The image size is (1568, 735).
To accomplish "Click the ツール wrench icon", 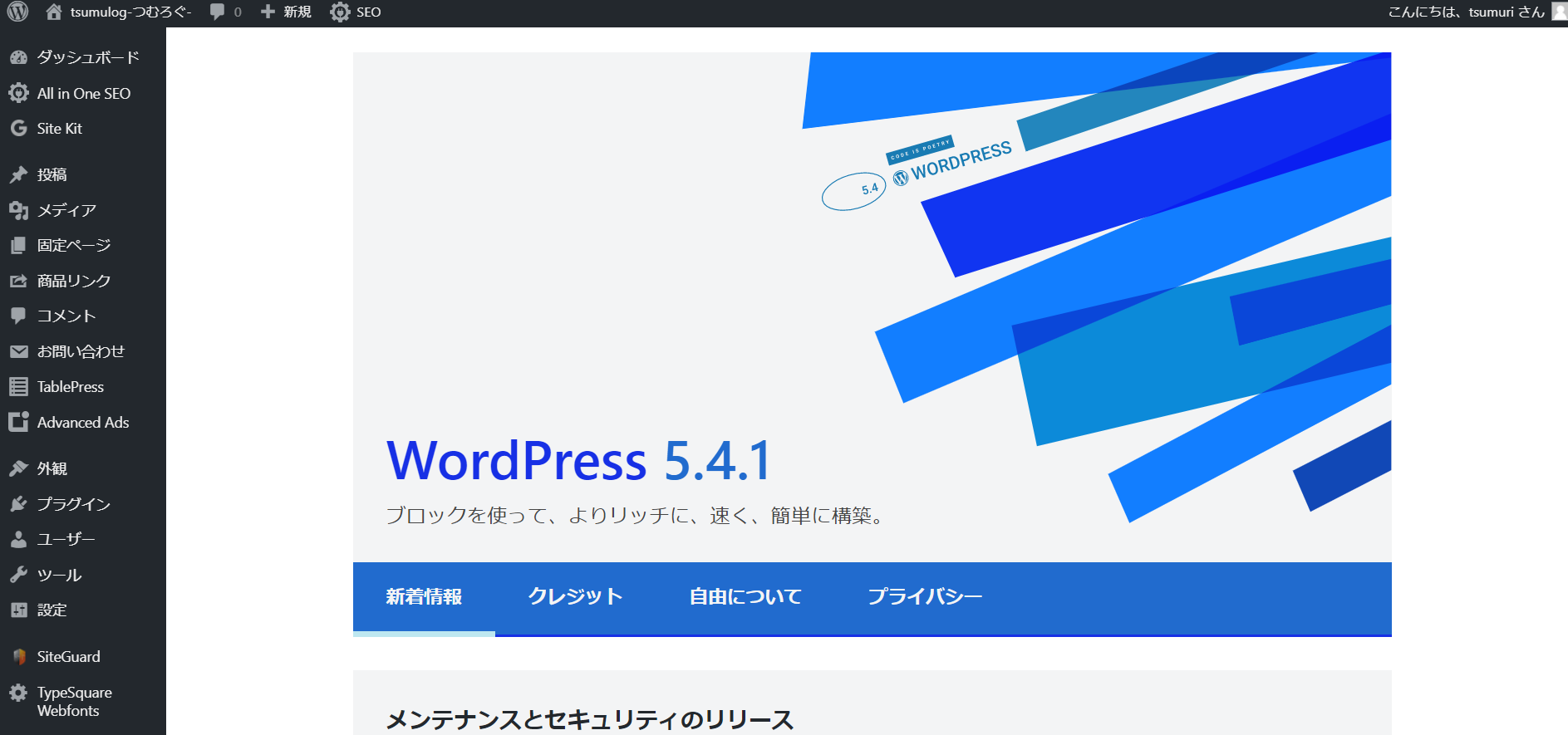I will pyautogui.click(x=18, y=575).
